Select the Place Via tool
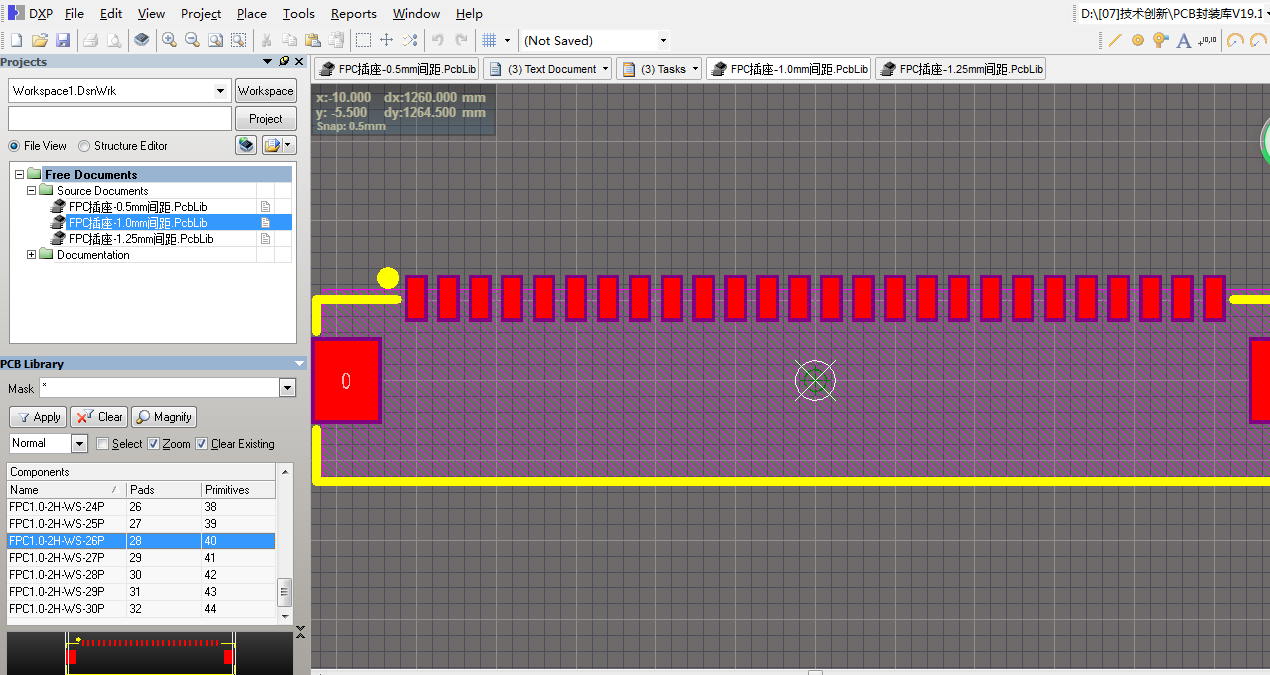 click(x=1160, y=40)
